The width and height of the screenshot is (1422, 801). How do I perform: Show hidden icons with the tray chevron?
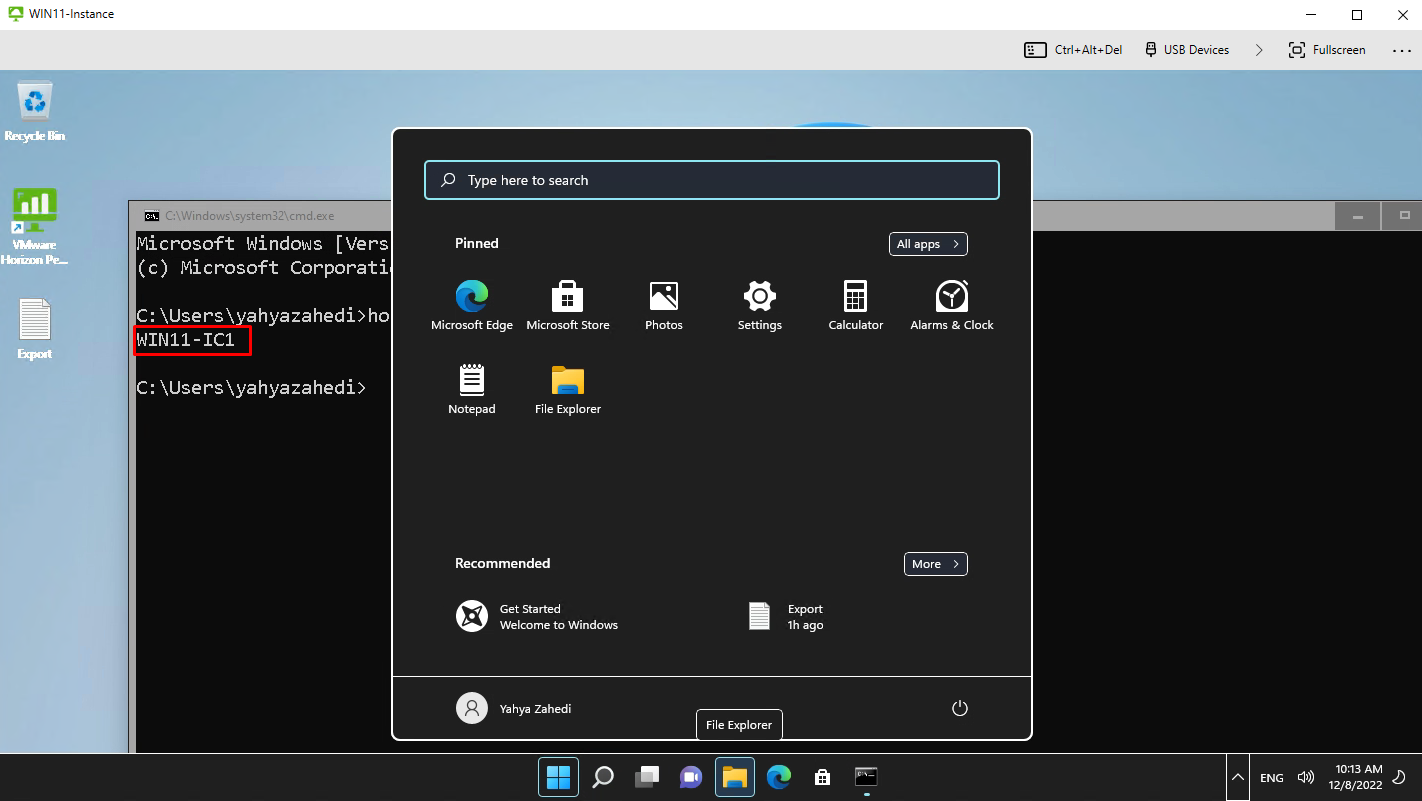tap(1237, 777)
